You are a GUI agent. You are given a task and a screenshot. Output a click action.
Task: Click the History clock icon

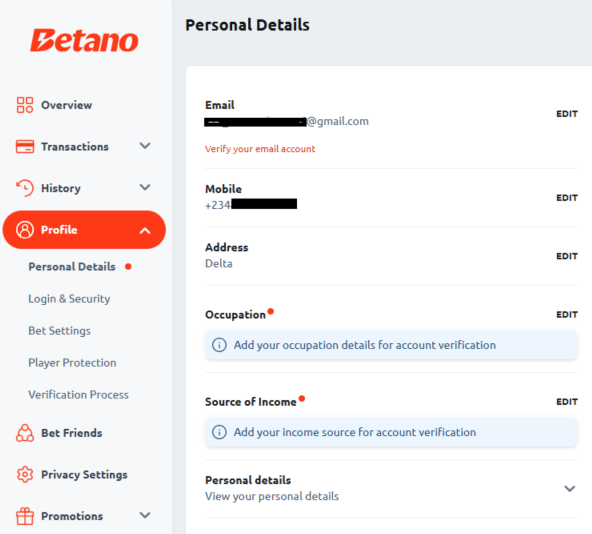pos(25,188)
